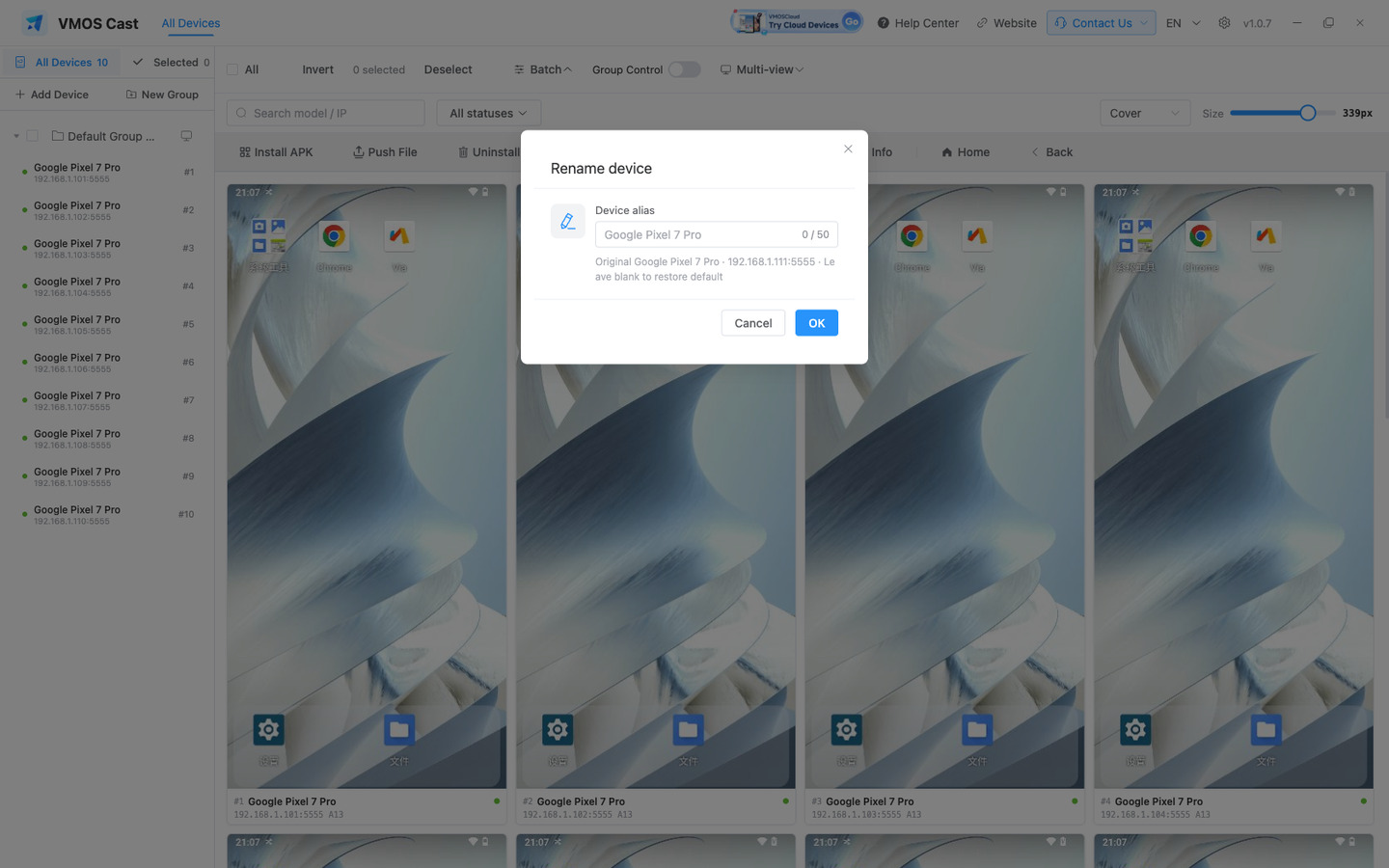Check the All devices checkbox
Screen dimensions: 1389x868
232,69
